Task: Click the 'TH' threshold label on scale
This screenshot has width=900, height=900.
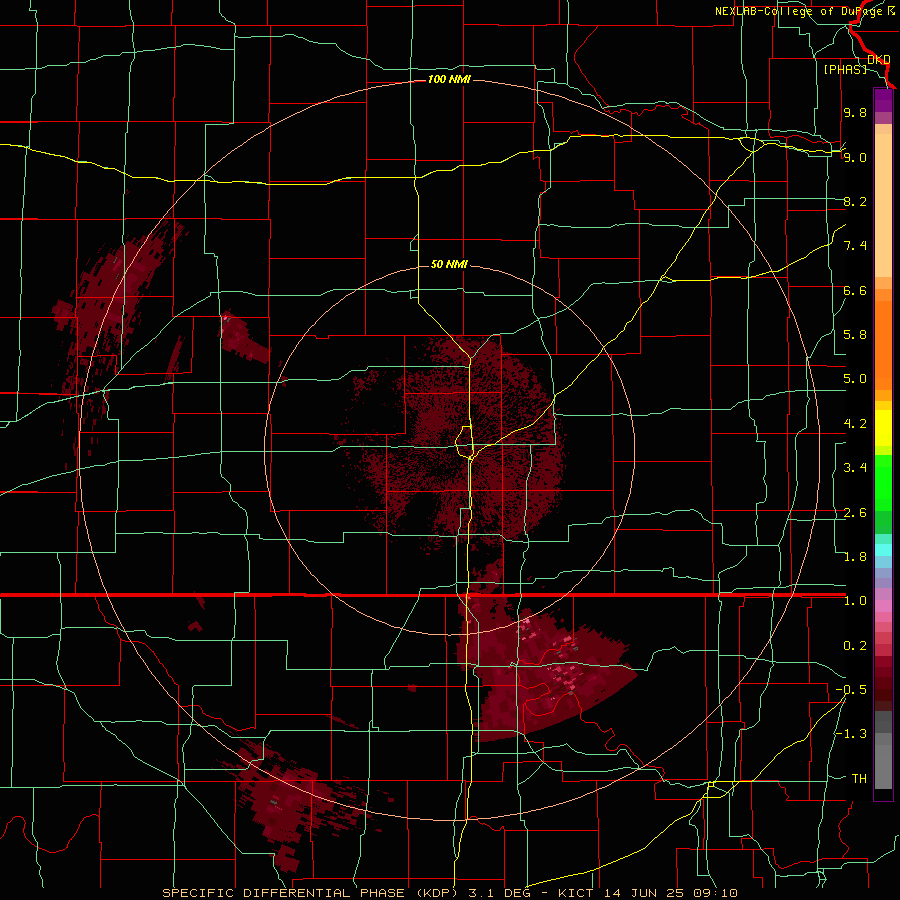Action: click(x=859, y=779)
